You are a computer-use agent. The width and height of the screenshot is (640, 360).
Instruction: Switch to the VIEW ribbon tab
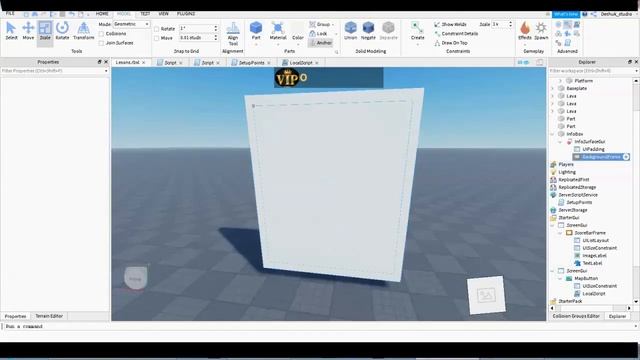pyautogui.click(x=163, y=13)
